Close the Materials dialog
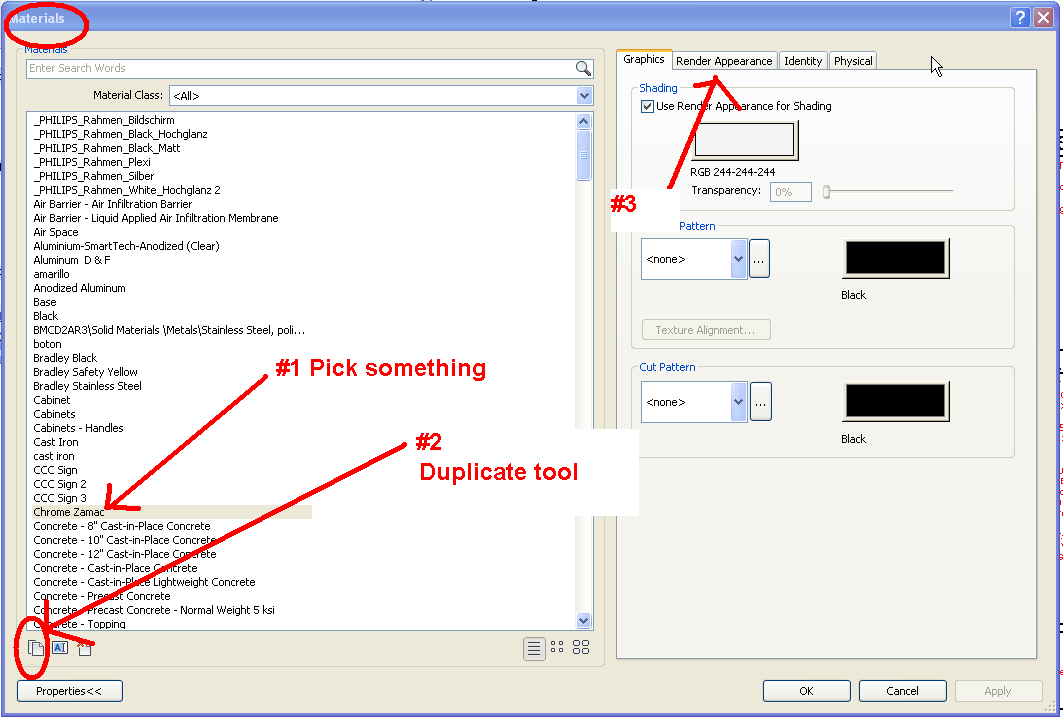Image resolution: width=1063 pixels, height=717 pixels. pyautogui.click(x=1043, y=18)
